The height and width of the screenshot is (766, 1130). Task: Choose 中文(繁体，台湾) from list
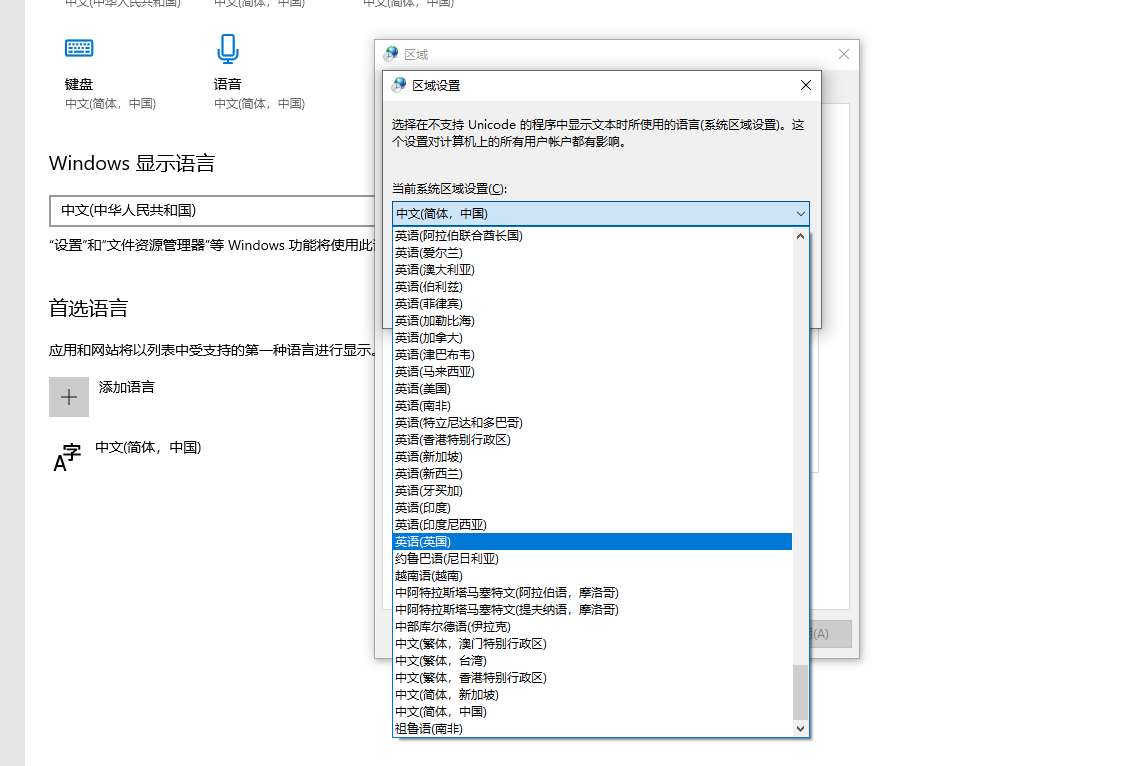592,661
